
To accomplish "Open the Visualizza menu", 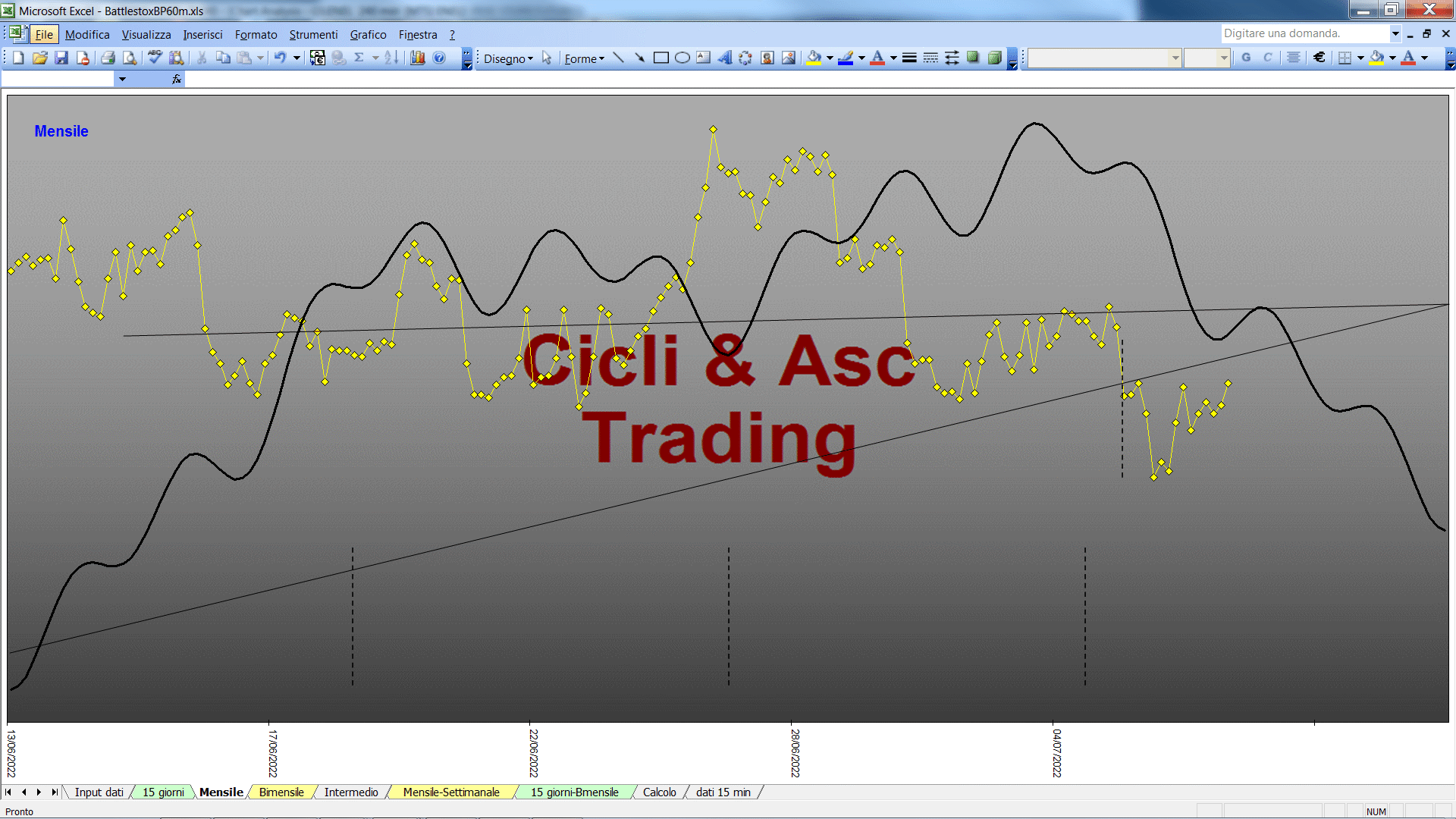I will pyautogui.click(x=146, y=34).
